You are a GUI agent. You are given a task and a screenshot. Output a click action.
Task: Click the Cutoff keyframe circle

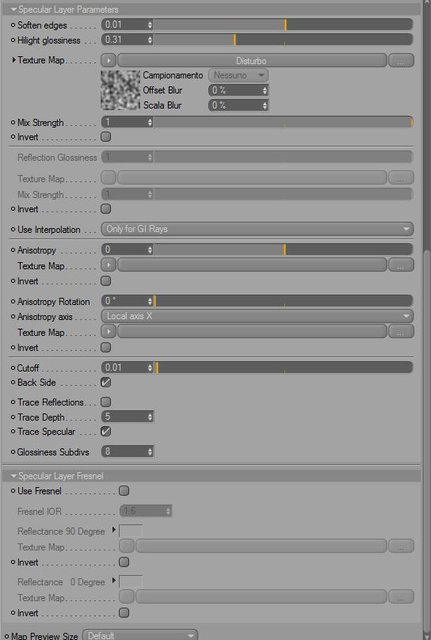point(13,368)
